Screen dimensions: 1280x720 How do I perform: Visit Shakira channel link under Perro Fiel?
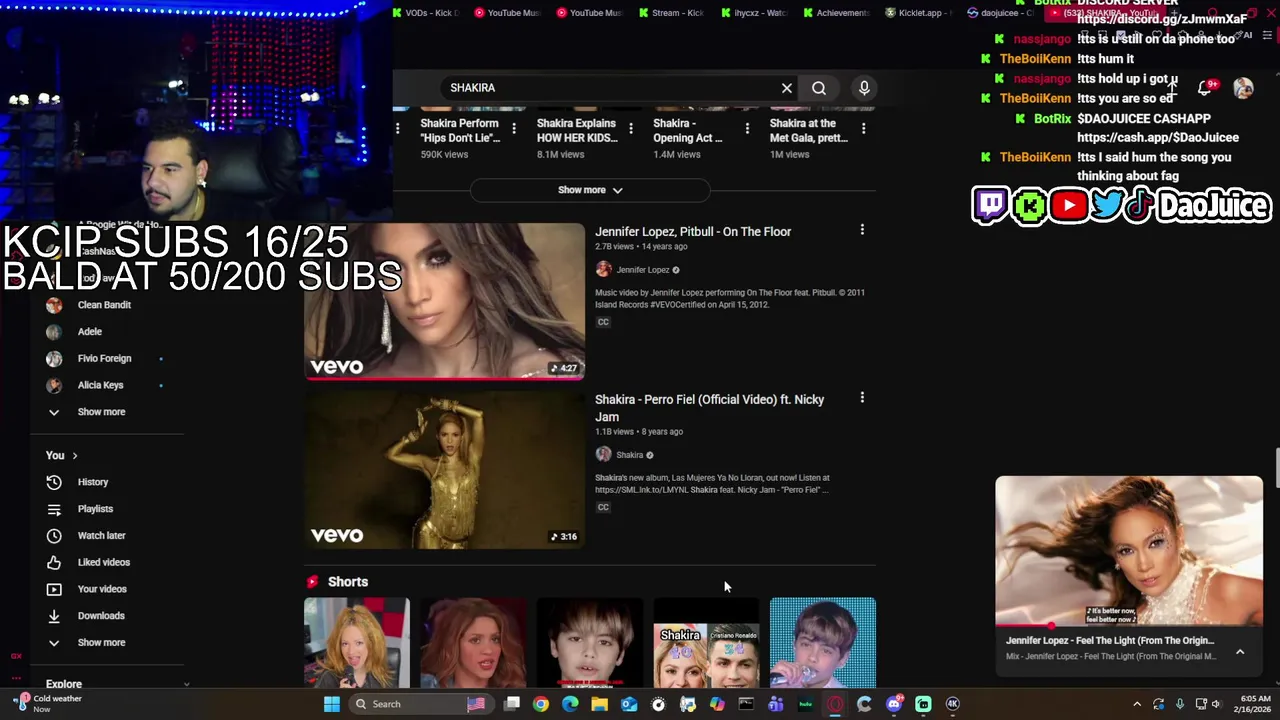point(630,455)
